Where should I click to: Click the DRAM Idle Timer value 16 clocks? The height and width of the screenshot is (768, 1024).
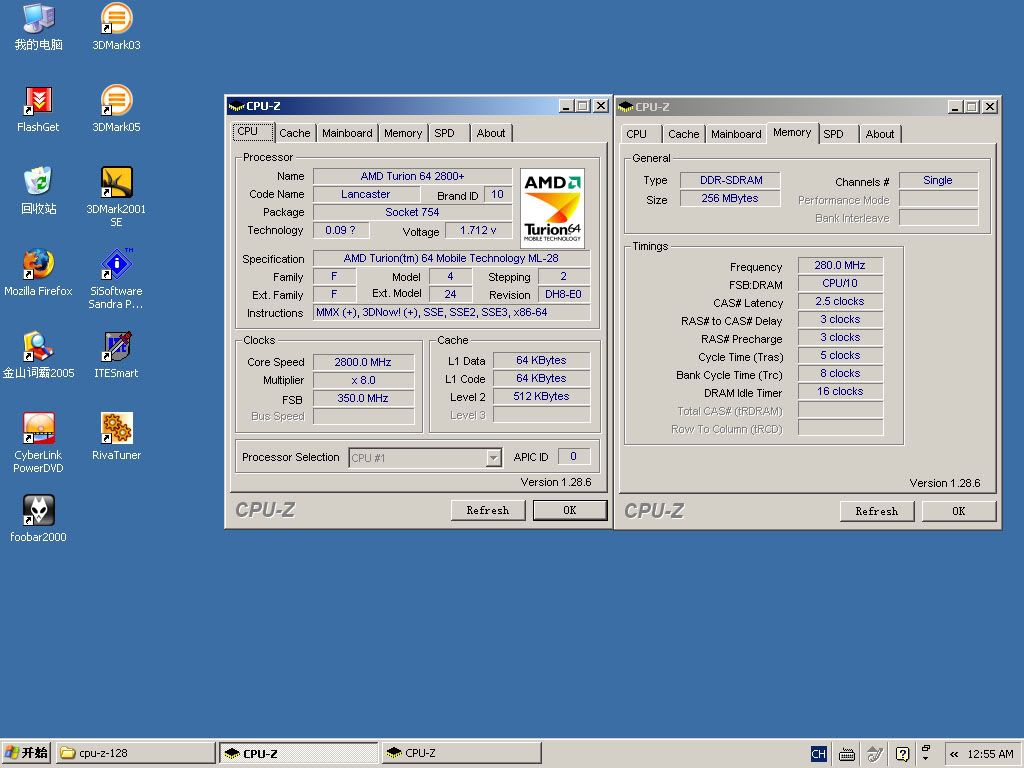840,392
